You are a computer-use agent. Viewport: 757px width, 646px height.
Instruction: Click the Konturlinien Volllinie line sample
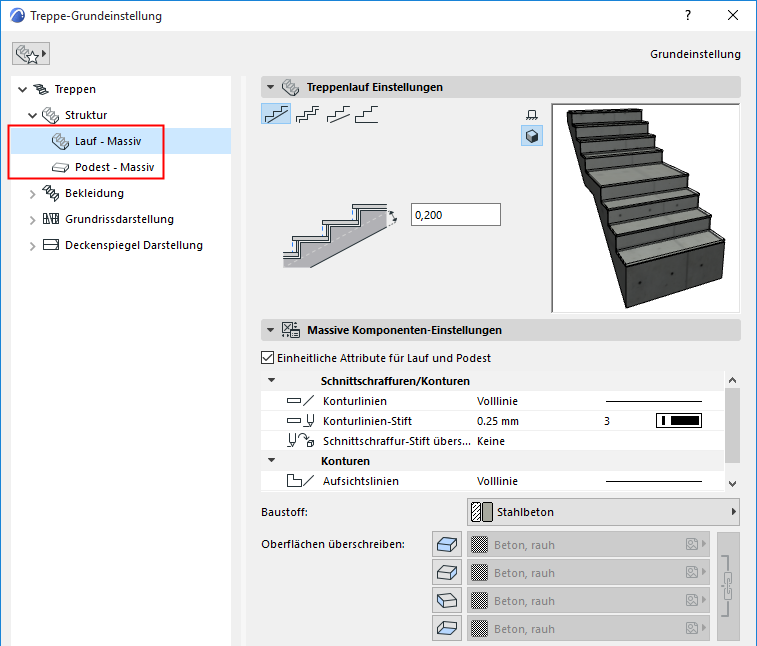pyautogui.click(x=654, y=401)
